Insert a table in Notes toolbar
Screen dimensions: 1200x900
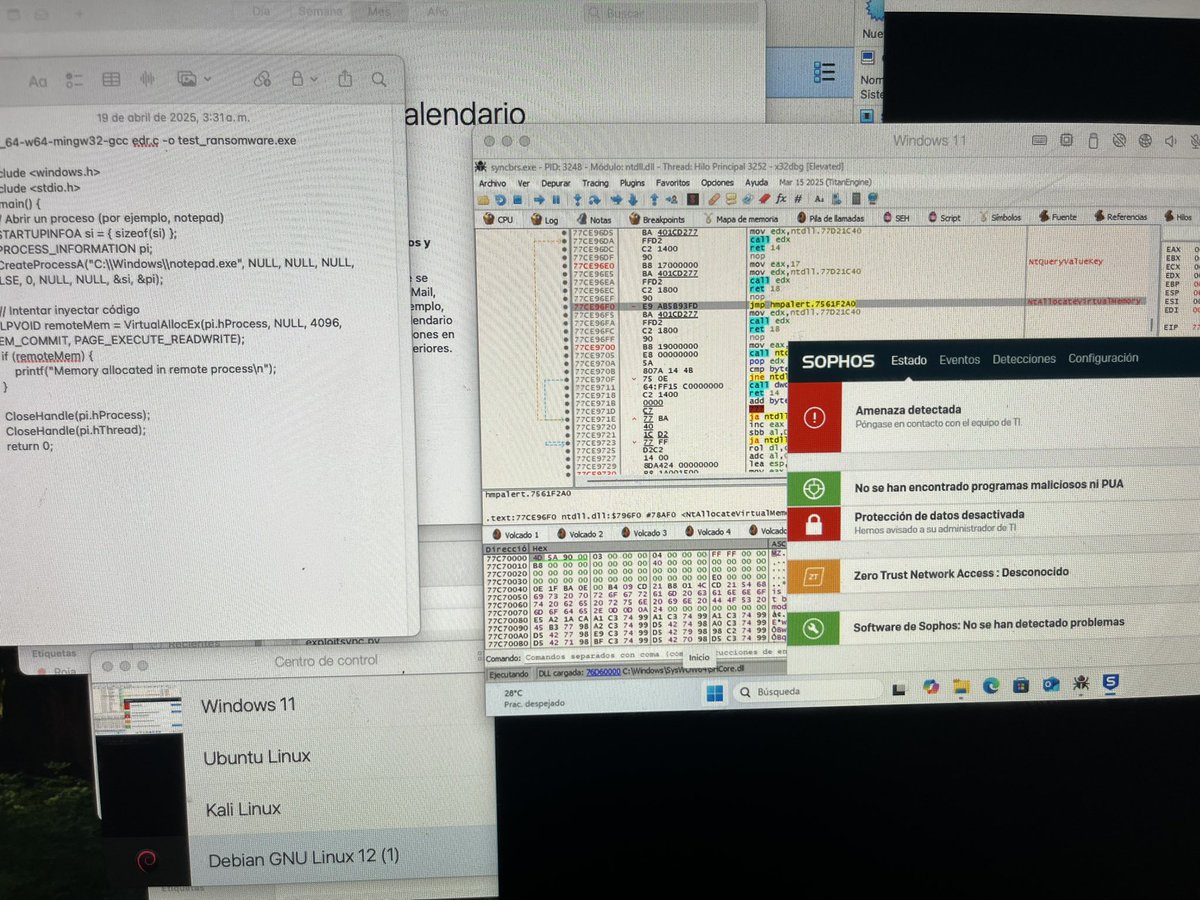coord(111,80)
